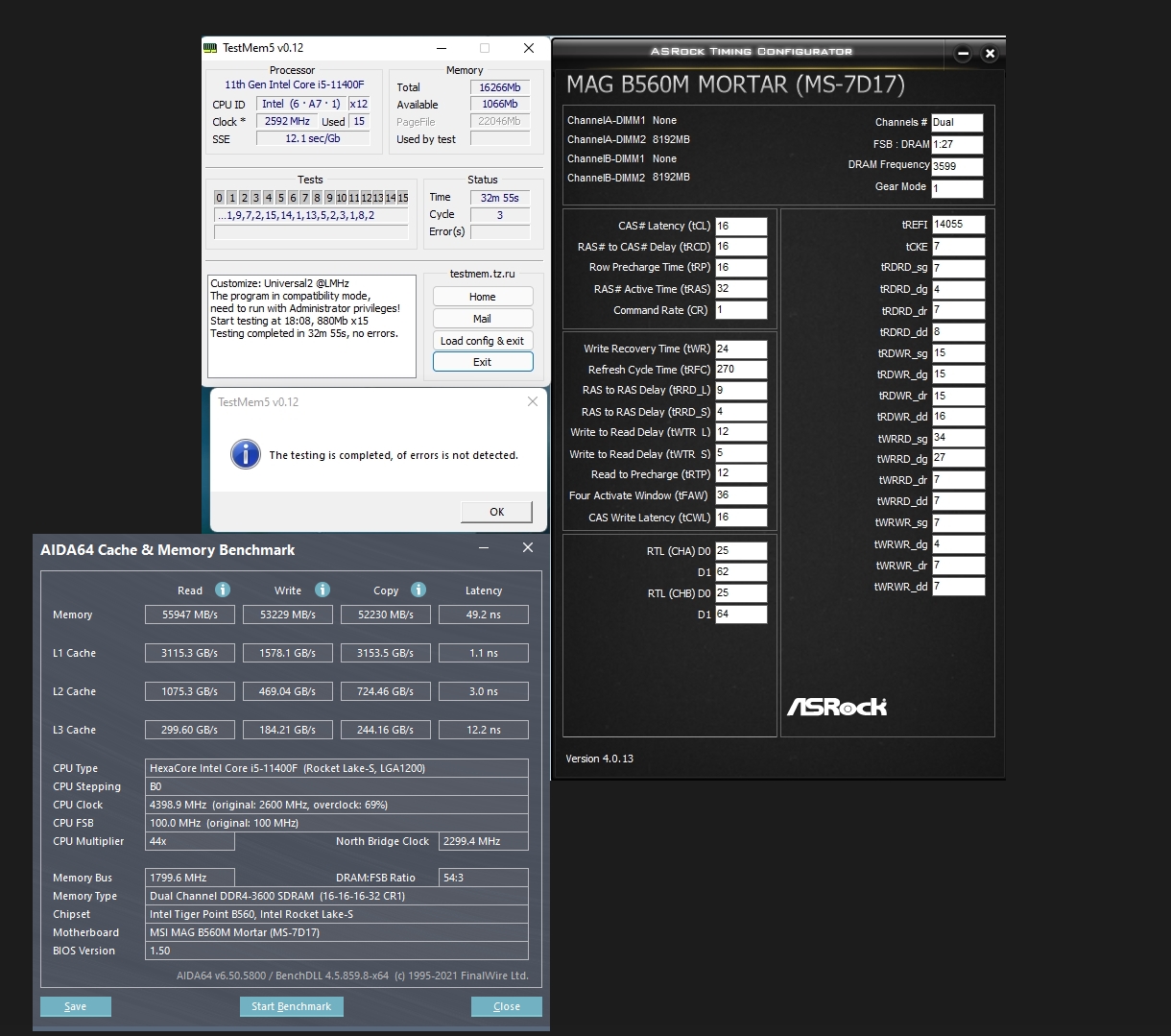Click the tFAW value field showing 36
This screenshot has width=1171, height=1036.
tap(741, 495)
